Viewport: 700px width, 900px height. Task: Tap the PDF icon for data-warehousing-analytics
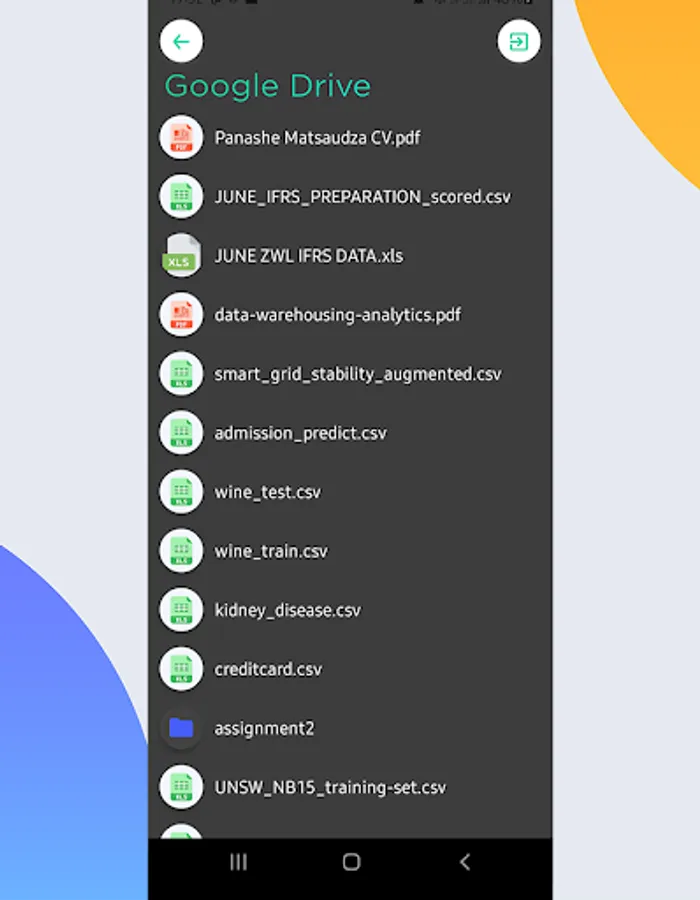(x=181, y=315)
